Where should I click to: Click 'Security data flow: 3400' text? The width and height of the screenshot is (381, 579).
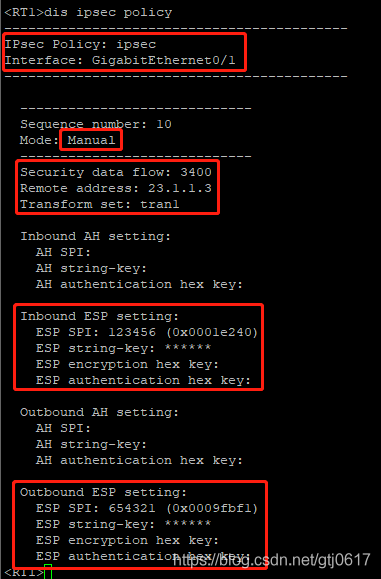(116, 172)
